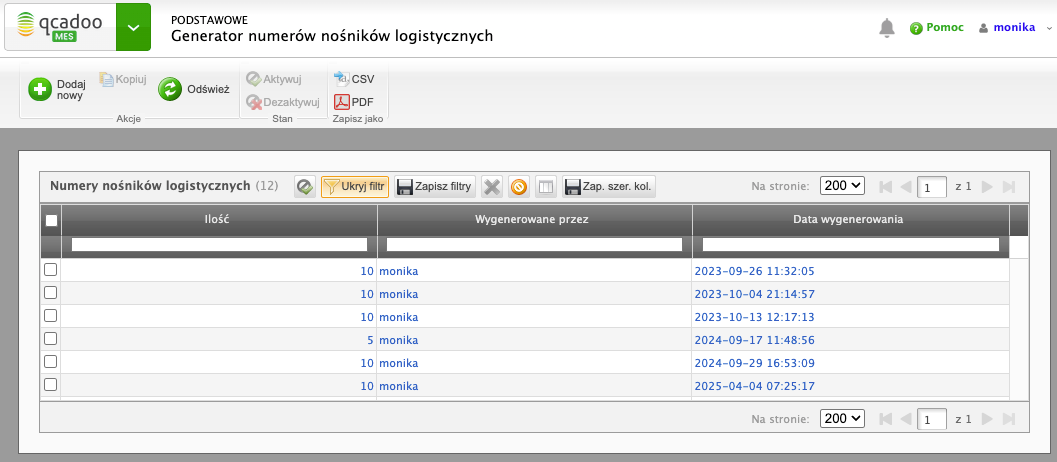Toggle the select-all checkbox in table header
This screenshot has width=1057, height=462.
[51, 220]
